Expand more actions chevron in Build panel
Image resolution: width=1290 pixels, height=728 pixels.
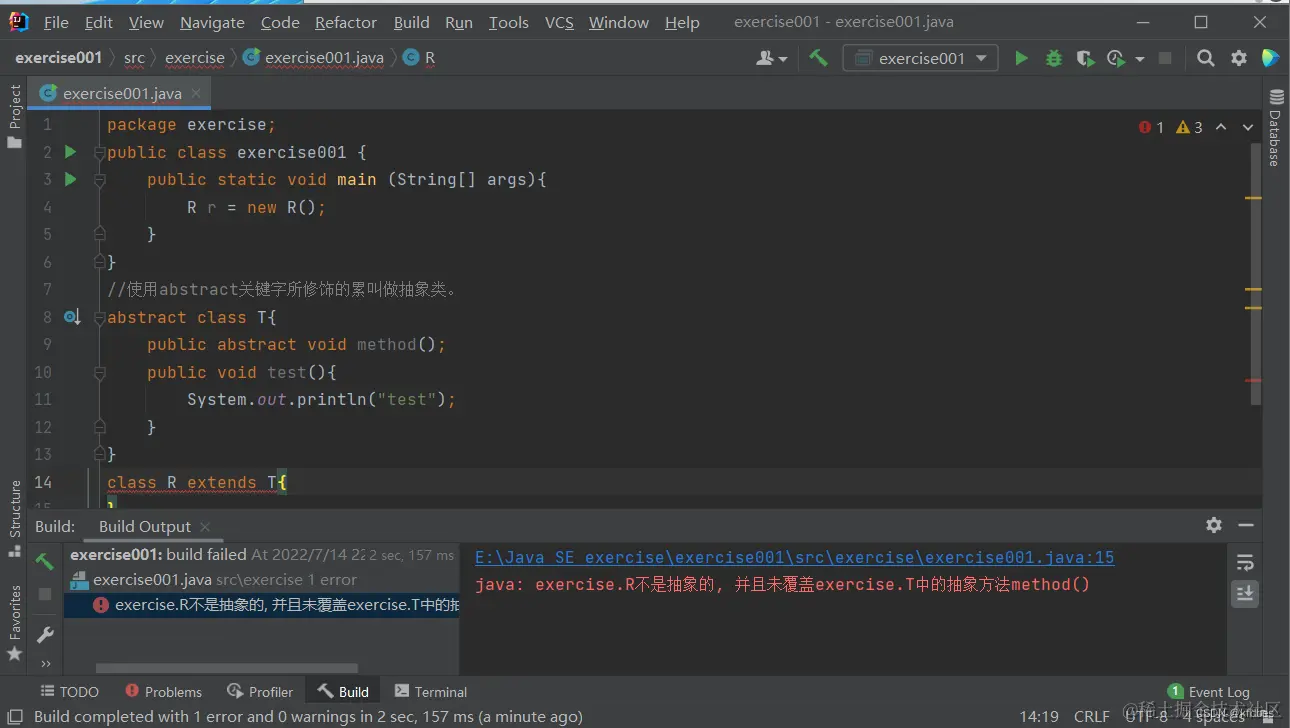[45, 663]
